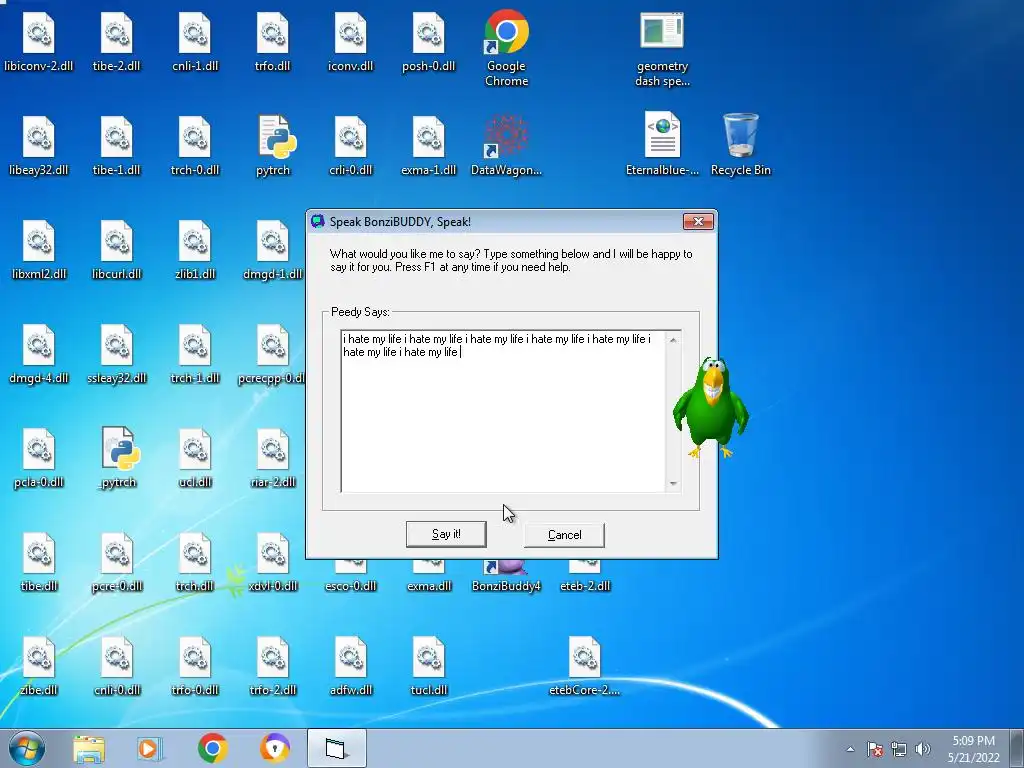Close the Speak BonziBUDDY, Speak! window
Image resolution: width=1024 pixels, height=768 pixels.
tap(698, 221)
